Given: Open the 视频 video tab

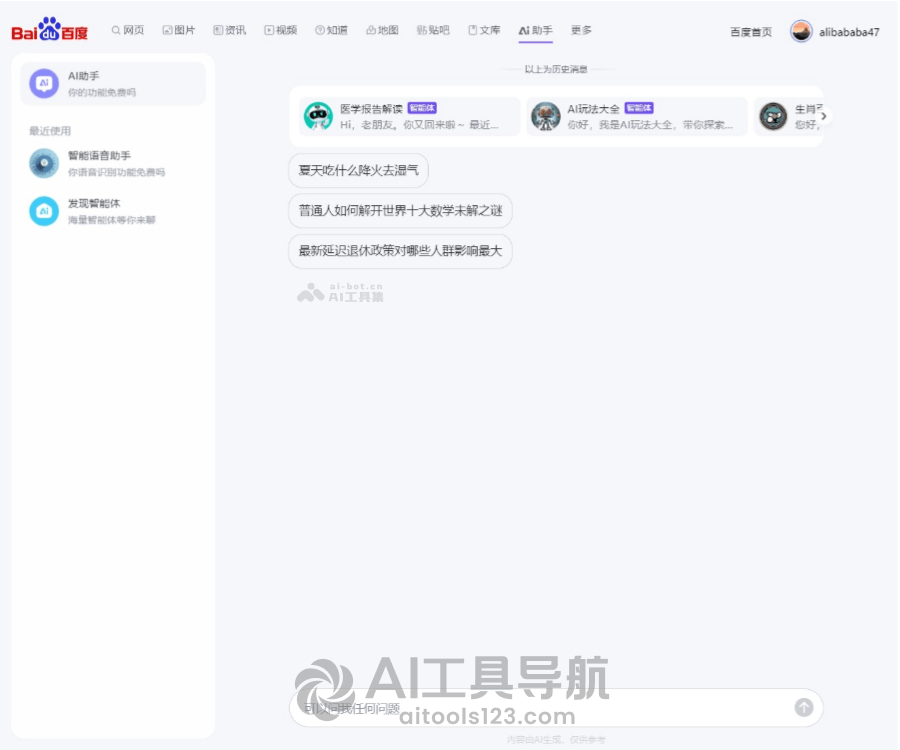Looking at the screenshot, I should [281, 30].
